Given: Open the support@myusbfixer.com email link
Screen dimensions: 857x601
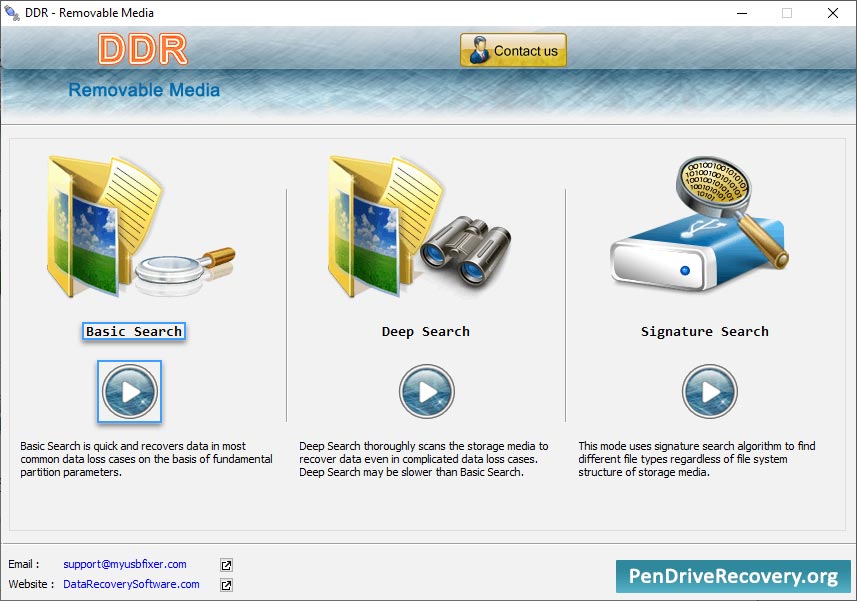Looking at the screenshot, I should [125, 564].
